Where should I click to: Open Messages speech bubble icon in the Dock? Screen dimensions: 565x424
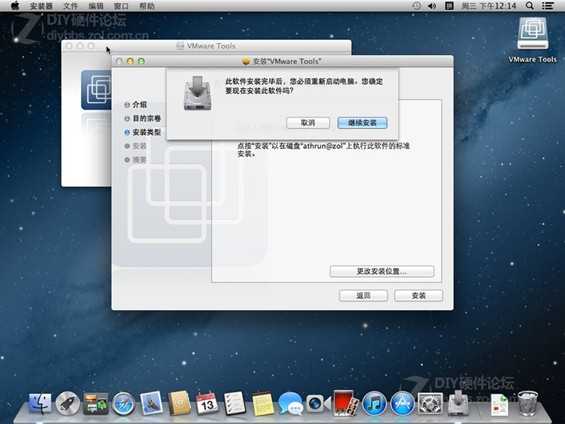pos(290,403)
